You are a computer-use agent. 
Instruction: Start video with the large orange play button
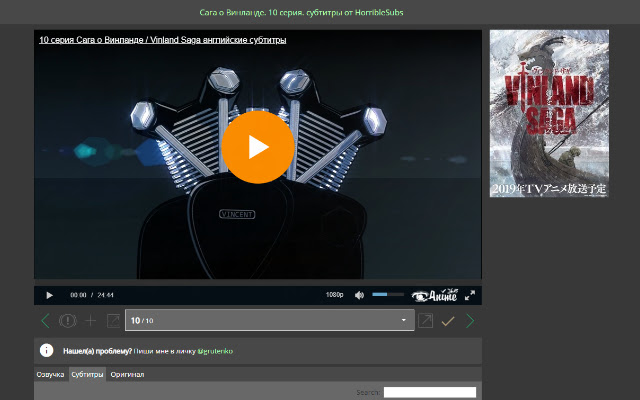tap(258, 147)
